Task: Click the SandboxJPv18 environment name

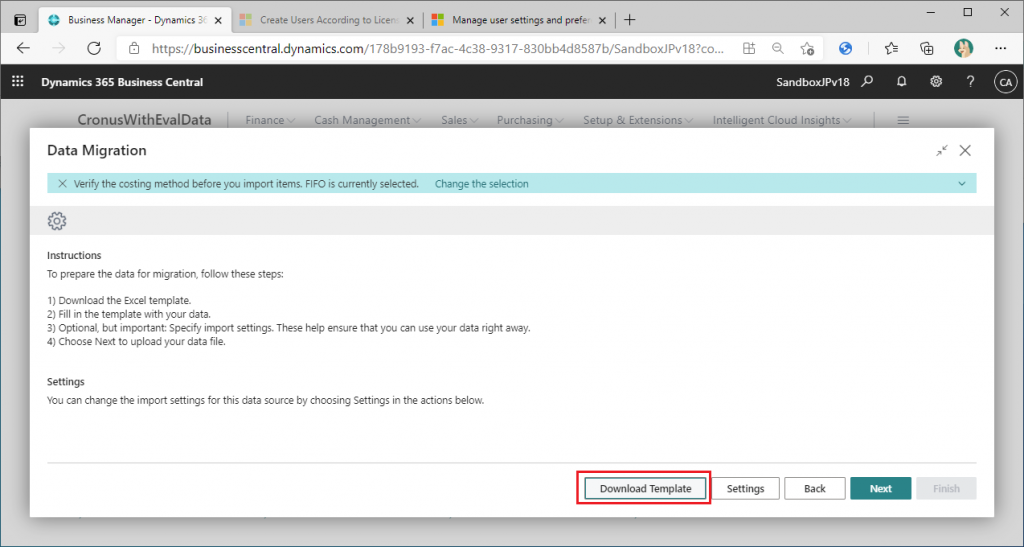Action: 812,82
